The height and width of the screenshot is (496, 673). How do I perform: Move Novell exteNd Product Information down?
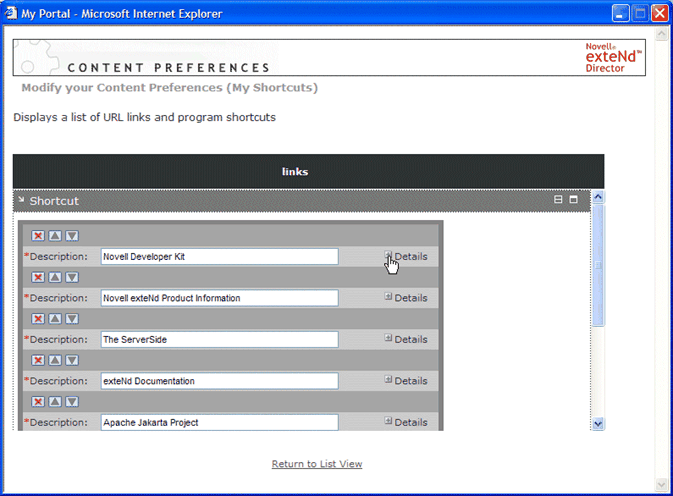[72, 277]
